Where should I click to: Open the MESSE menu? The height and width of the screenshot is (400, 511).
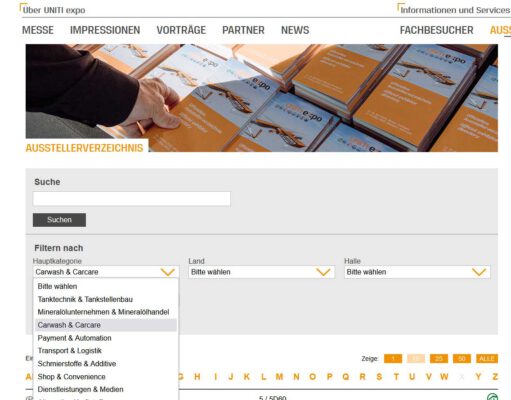[38, 30]
